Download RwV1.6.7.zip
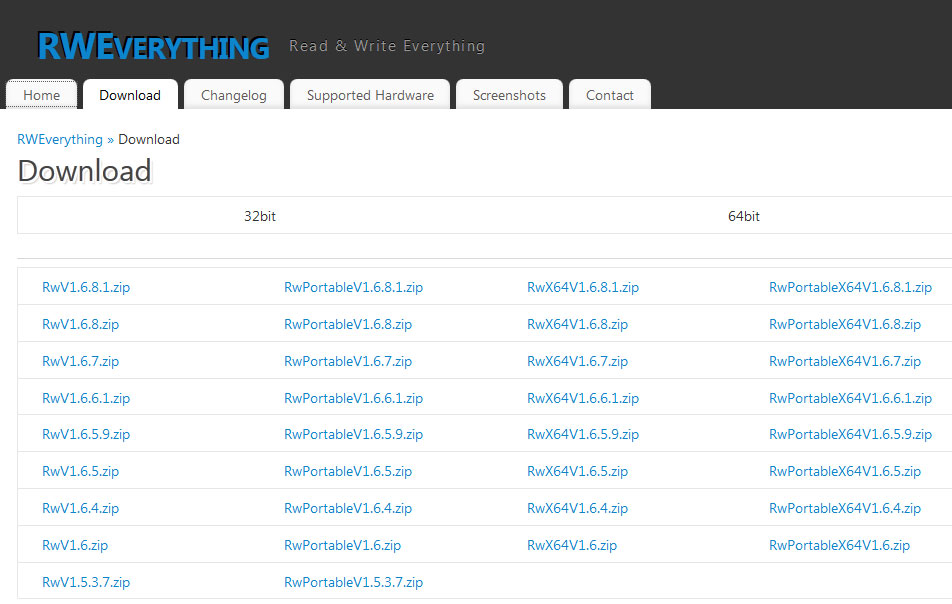952x604 pixels. (80, 361)
